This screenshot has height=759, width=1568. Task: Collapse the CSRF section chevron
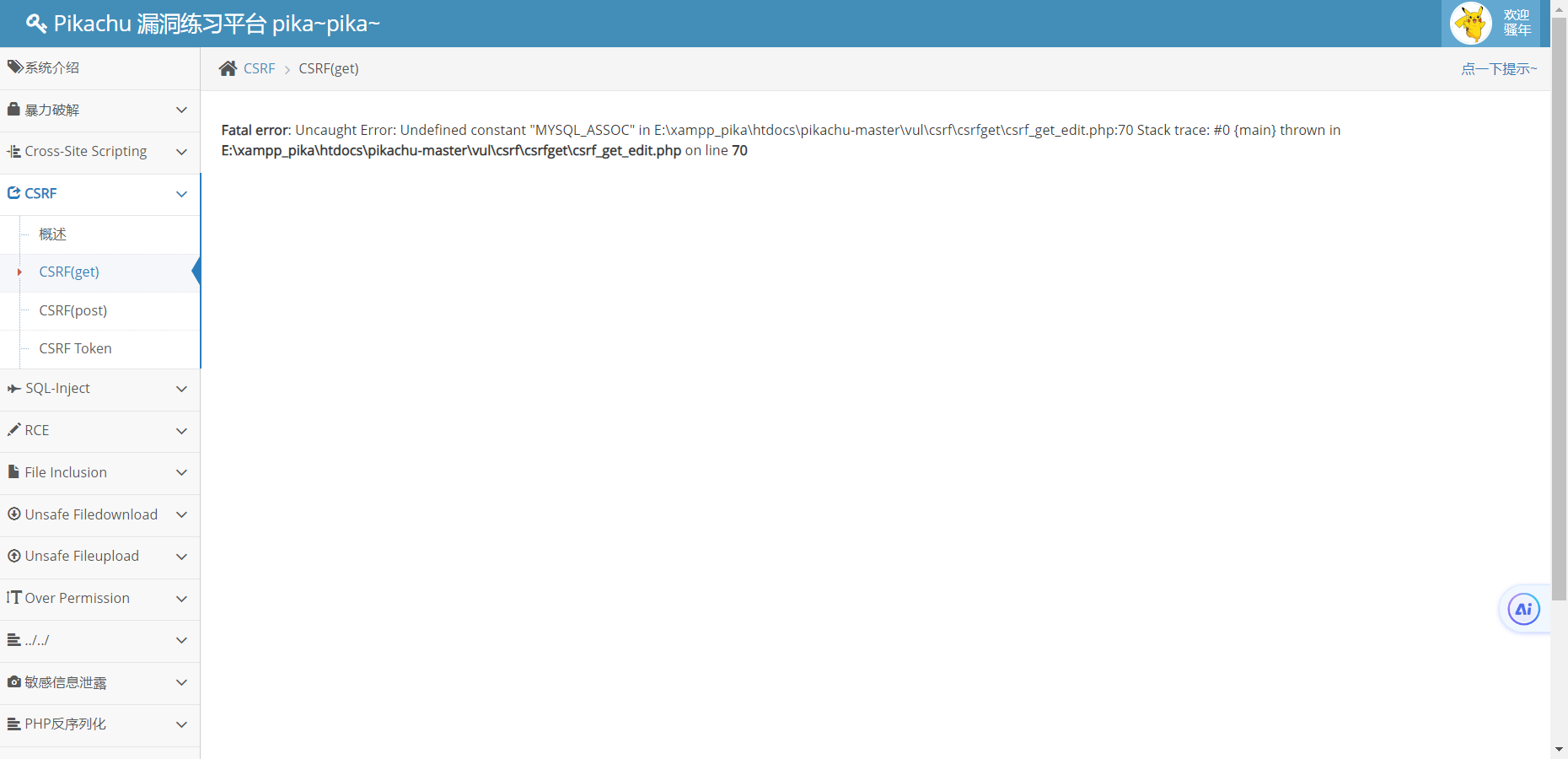pos(181,194)
